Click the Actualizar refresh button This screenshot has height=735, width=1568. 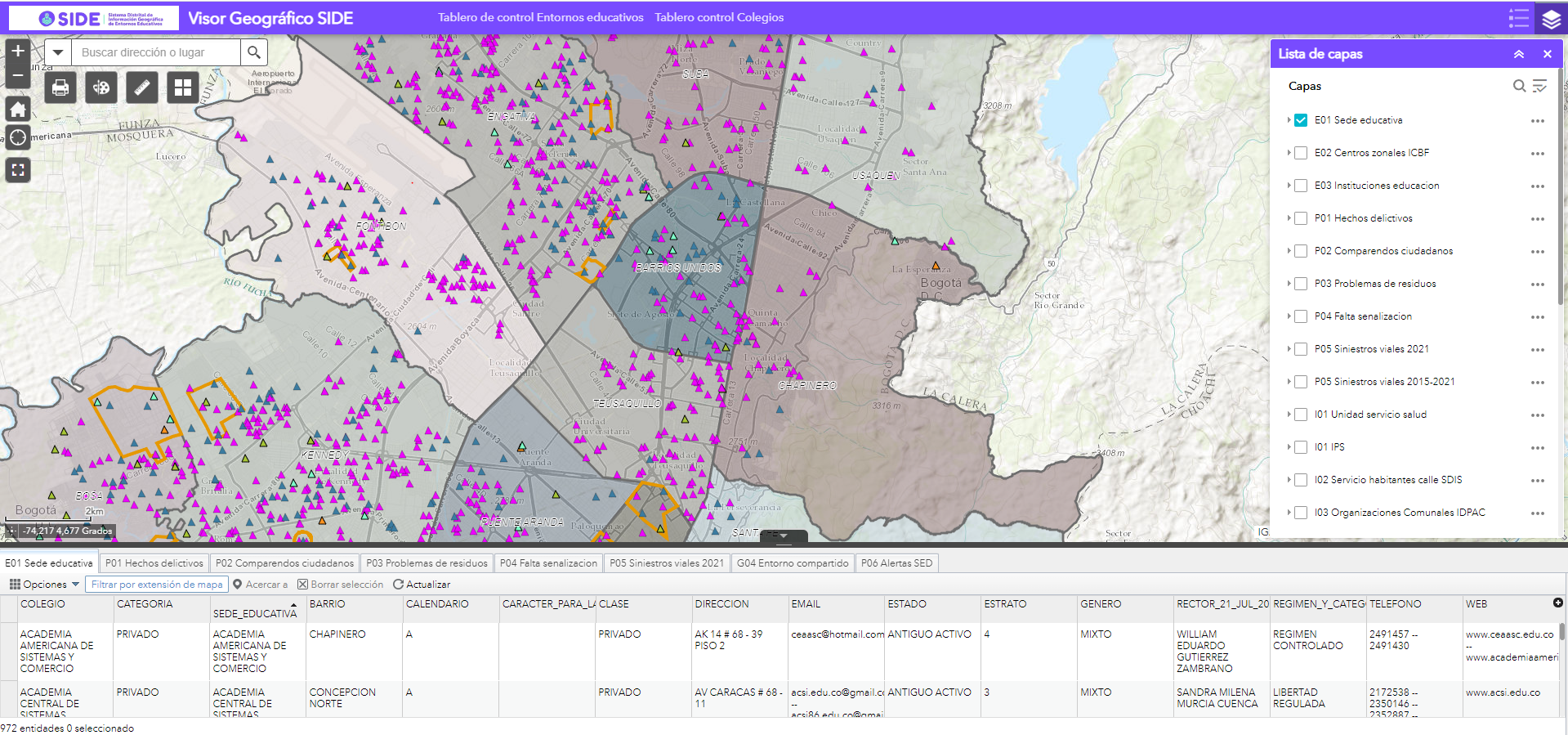[422, 585]
